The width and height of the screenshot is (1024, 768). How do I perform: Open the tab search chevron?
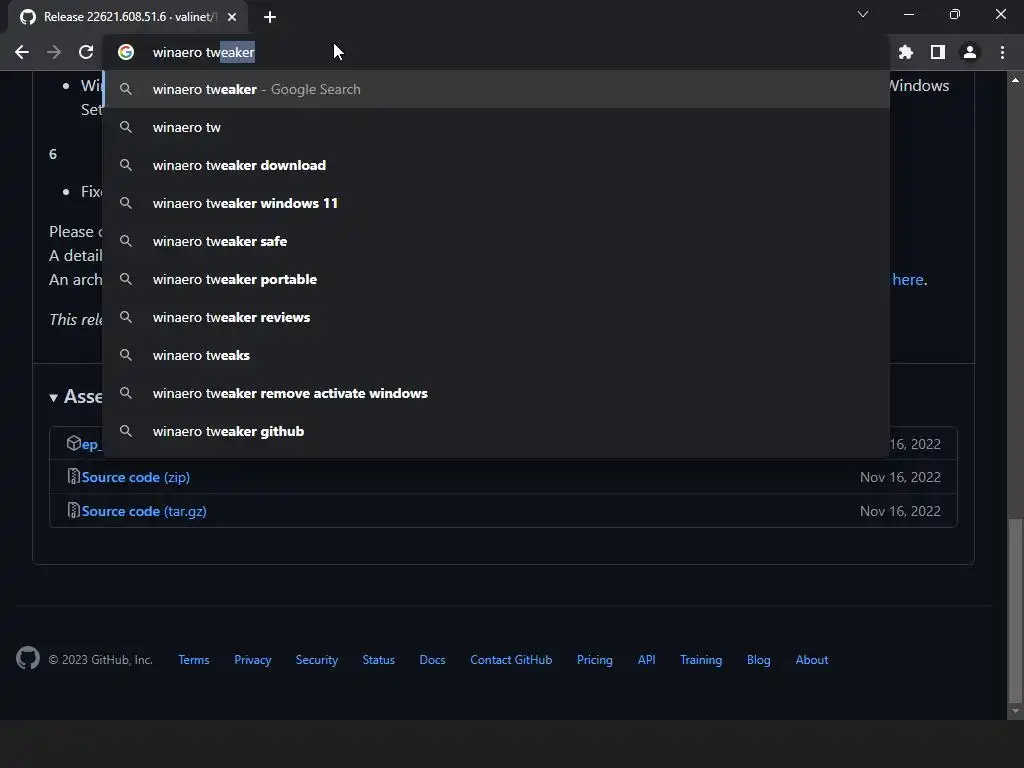tap(863, 14)
